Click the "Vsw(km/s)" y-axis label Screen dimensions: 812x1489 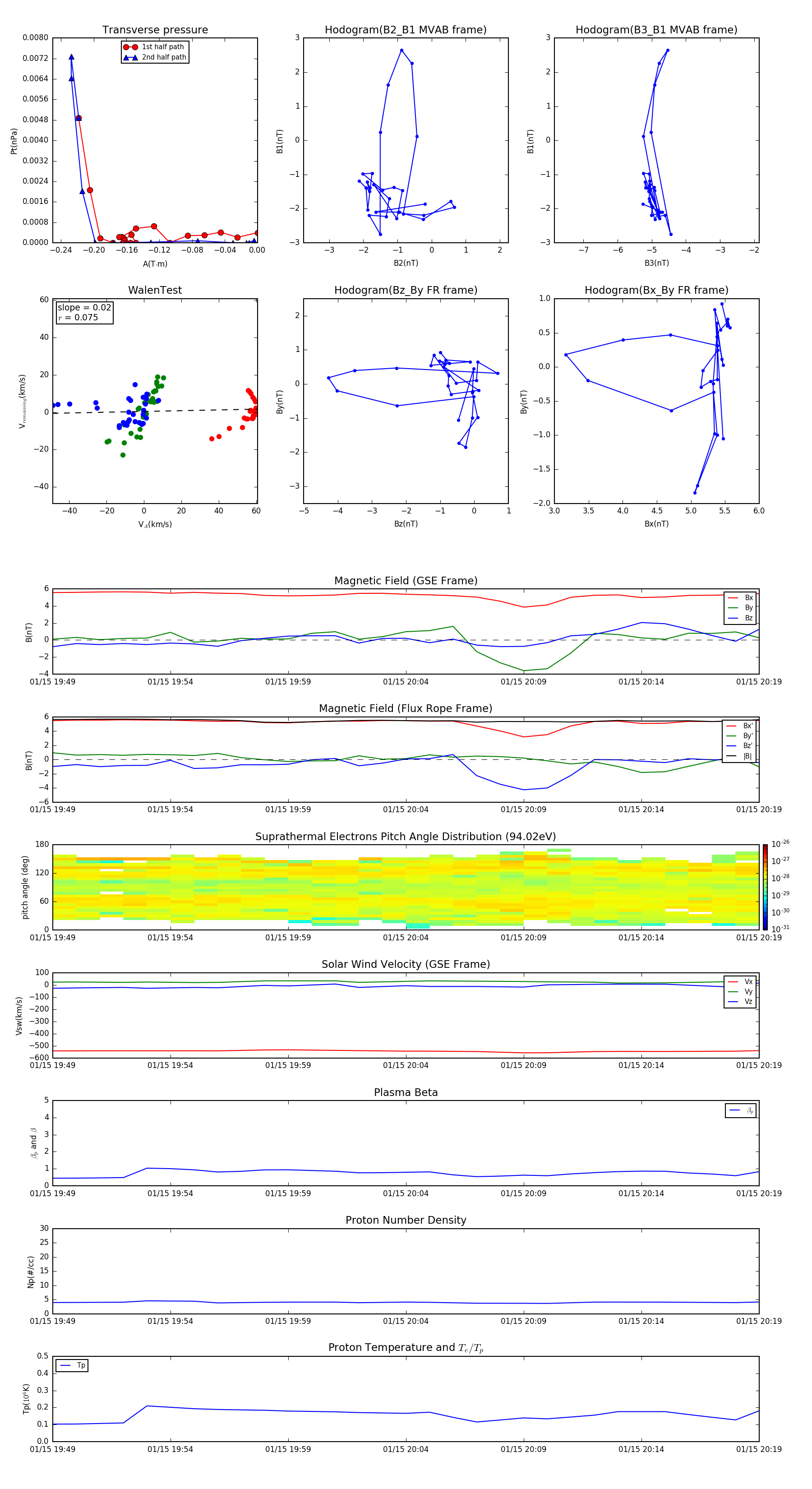point(18,1015)
